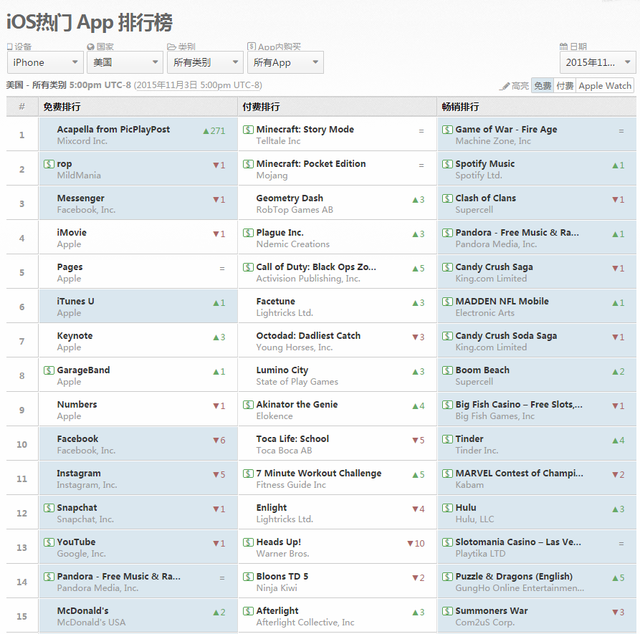This screenshot has width=640, height=634.
Task: Click the purchase icon beside Heads Up!
Action: pyautogui.click(x=248, y=542)
